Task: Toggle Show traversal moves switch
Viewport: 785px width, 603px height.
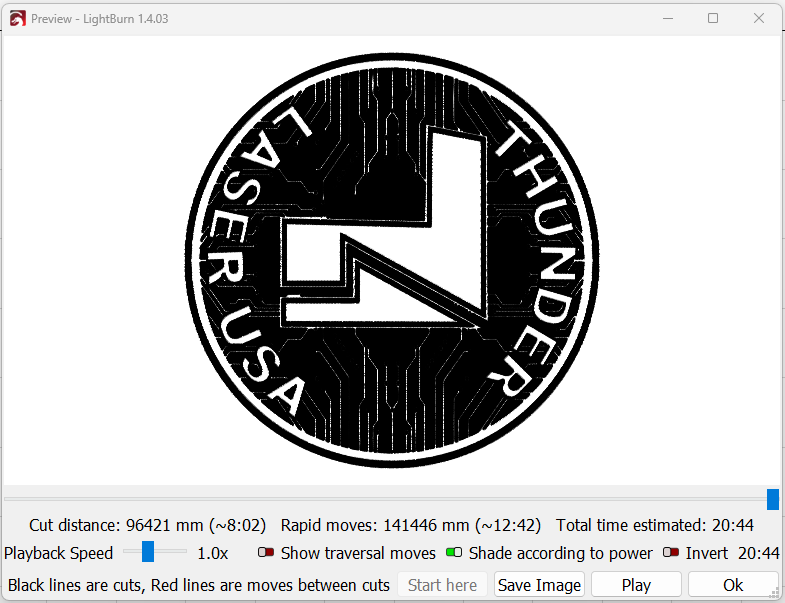Action: (x=266, y=552)
